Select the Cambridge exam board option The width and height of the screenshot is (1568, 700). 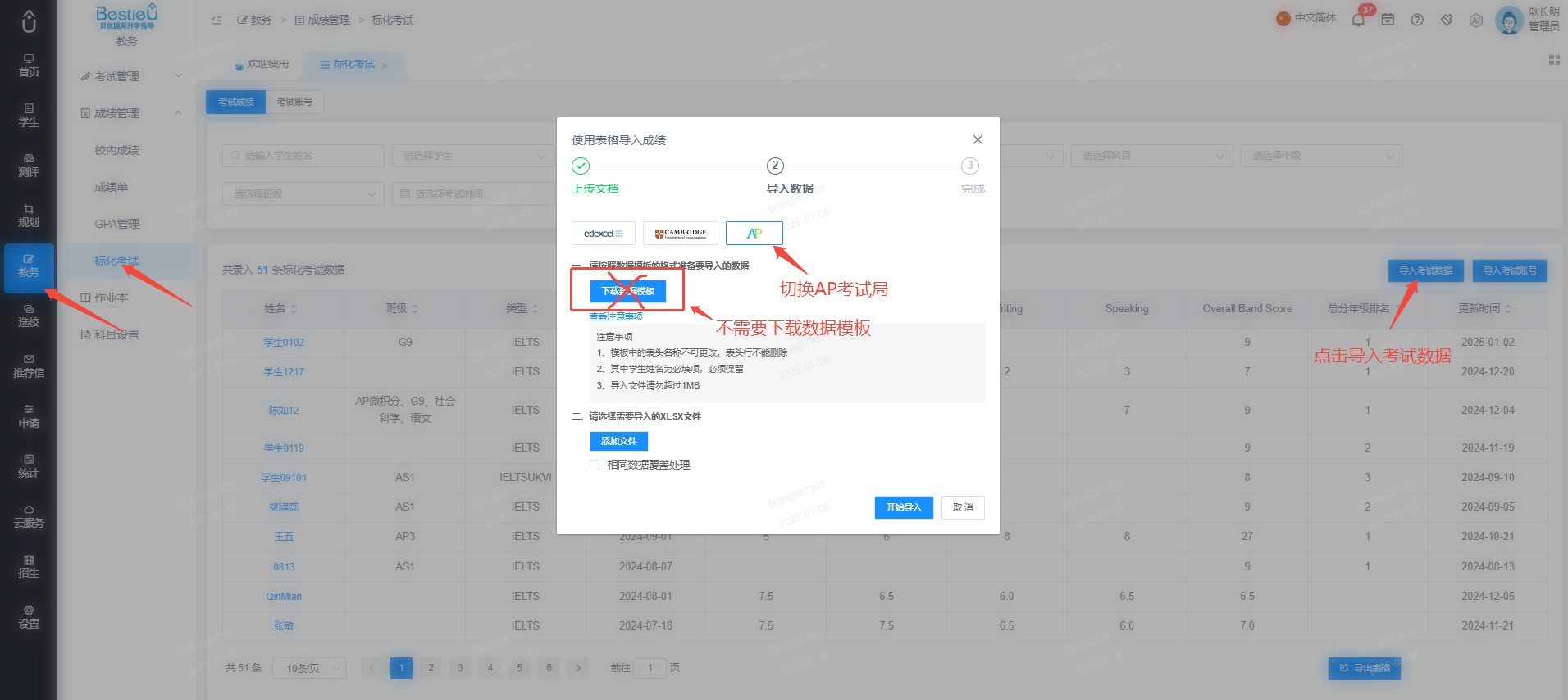(681, 234)
